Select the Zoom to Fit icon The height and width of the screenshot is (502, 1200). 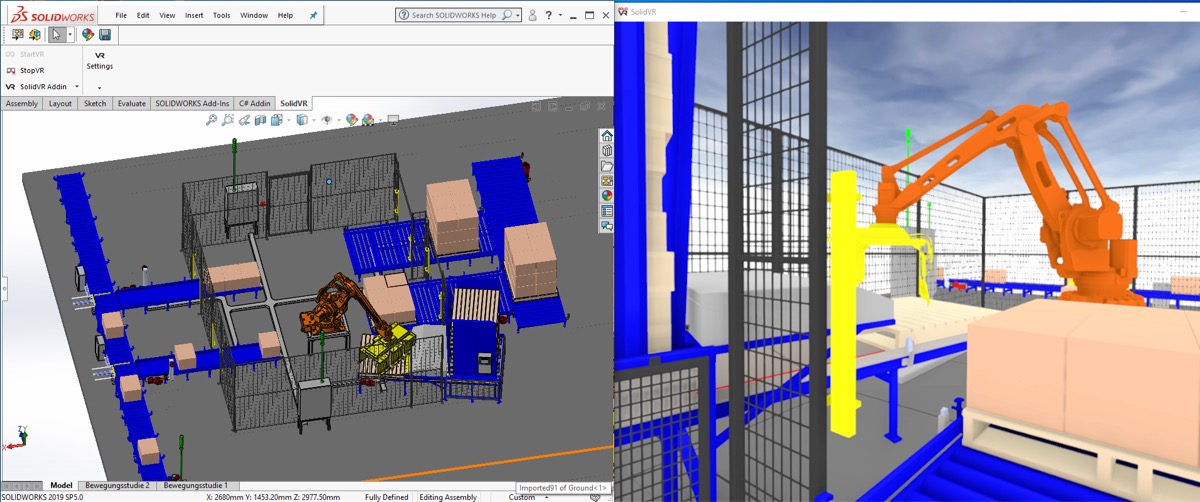click(211, 120)
